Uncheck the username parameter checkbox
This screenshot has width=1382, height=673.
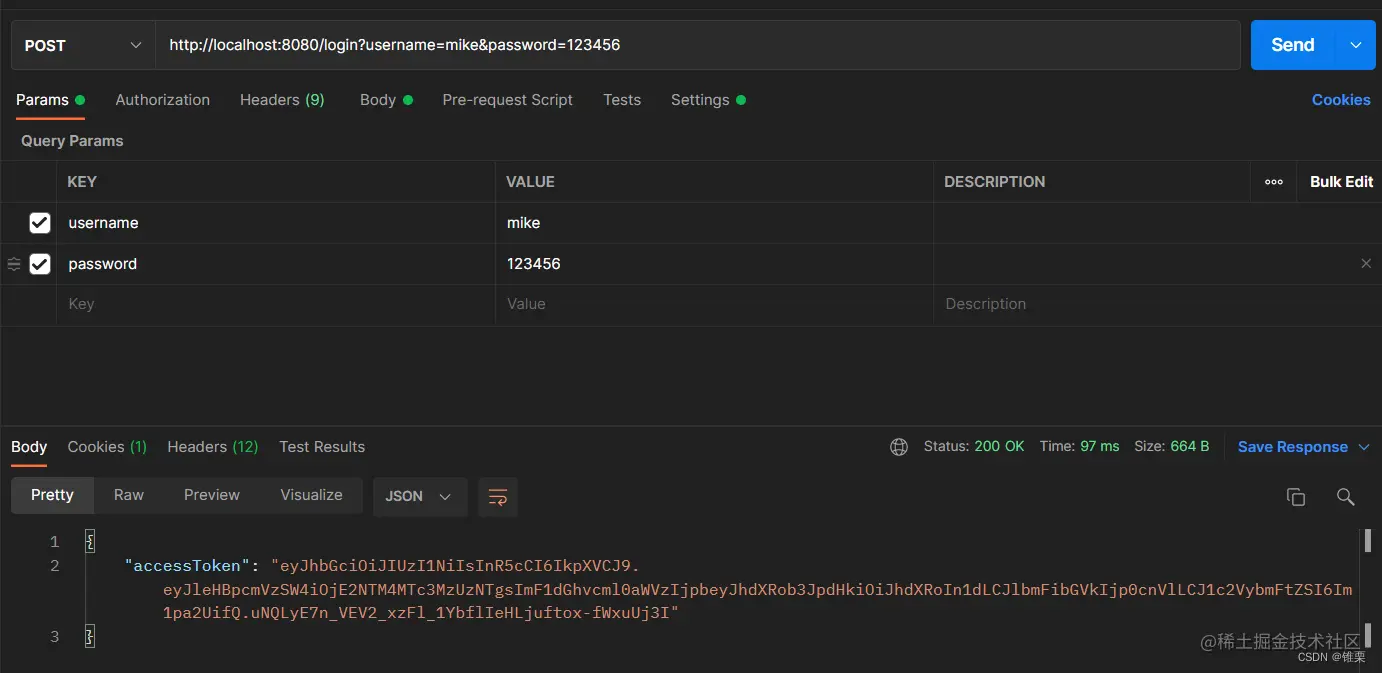point(40,223)
